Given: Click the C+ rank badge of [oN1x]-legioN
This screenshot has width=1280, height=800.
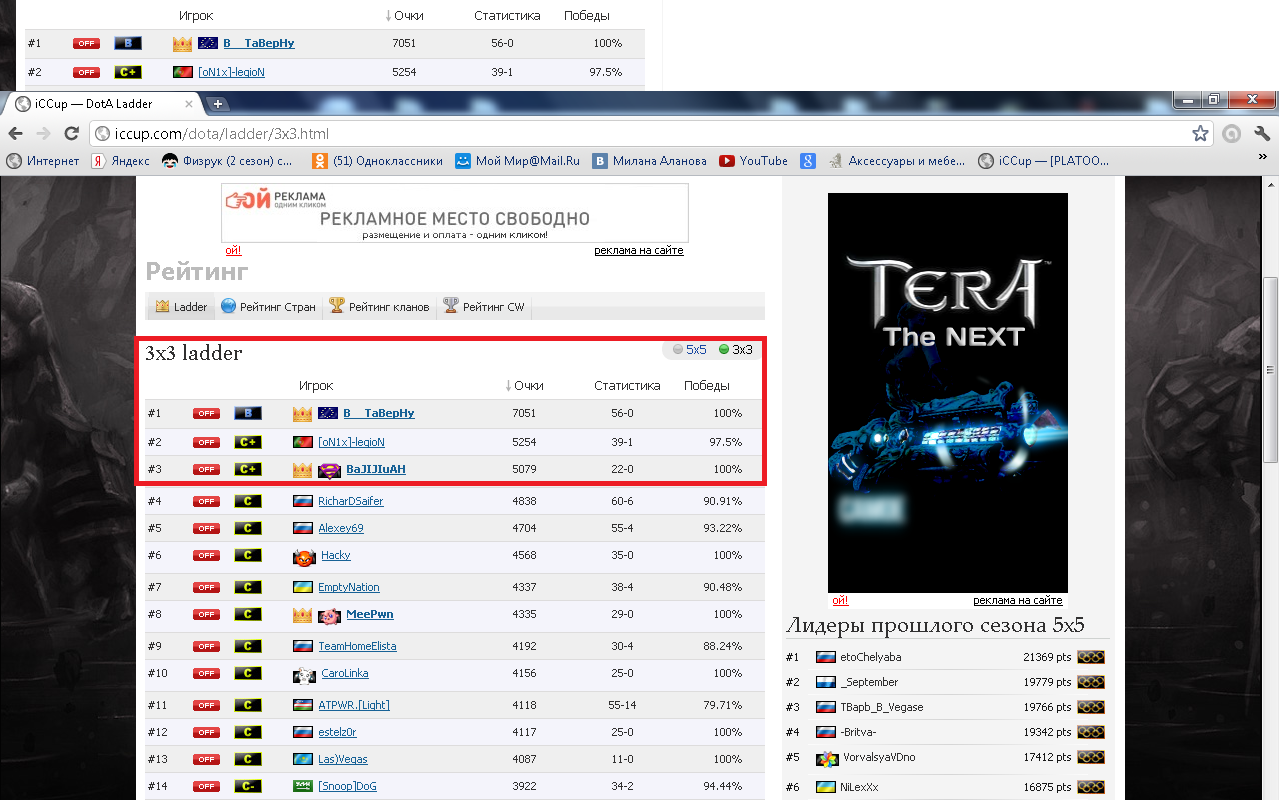Looking at the screenshot, I should click(x=248, y=442).
